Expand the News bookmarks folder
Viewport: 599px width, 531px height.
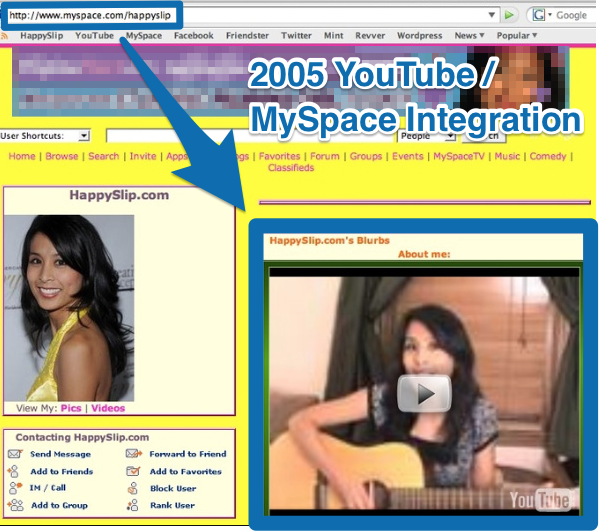469,36
